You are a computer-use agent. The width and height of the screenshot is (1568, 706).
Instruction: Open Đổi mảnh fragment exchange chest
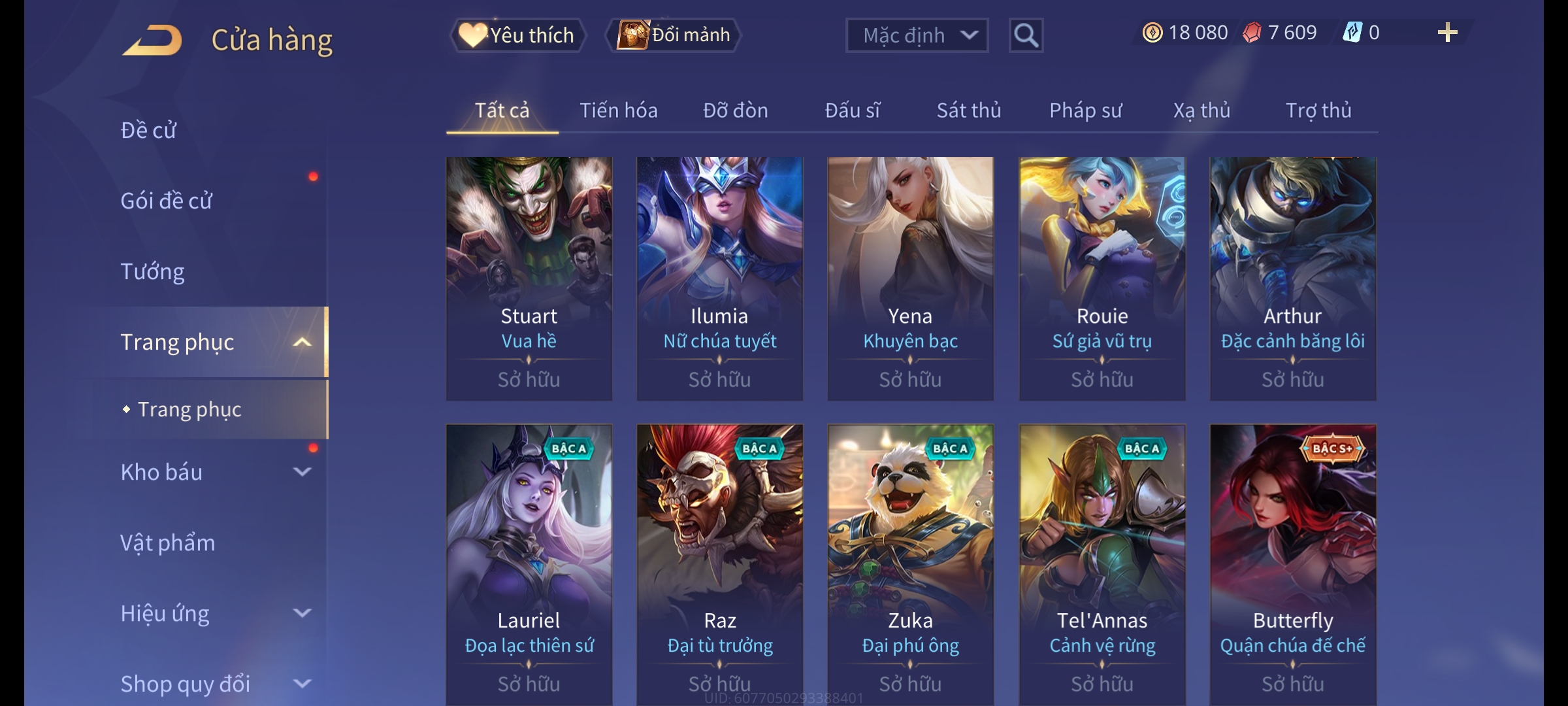tap(674, 35)
